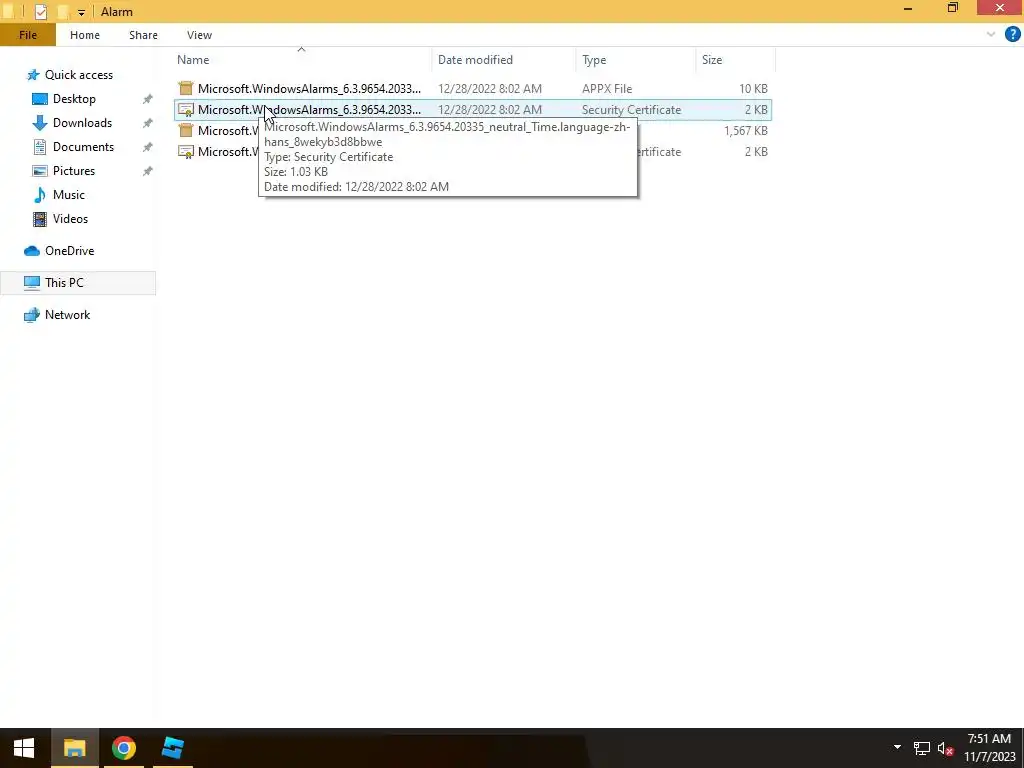Click File Explorer icon in the taskbar
This screenshot has width=1024, height=768.
tap(74, 748)
